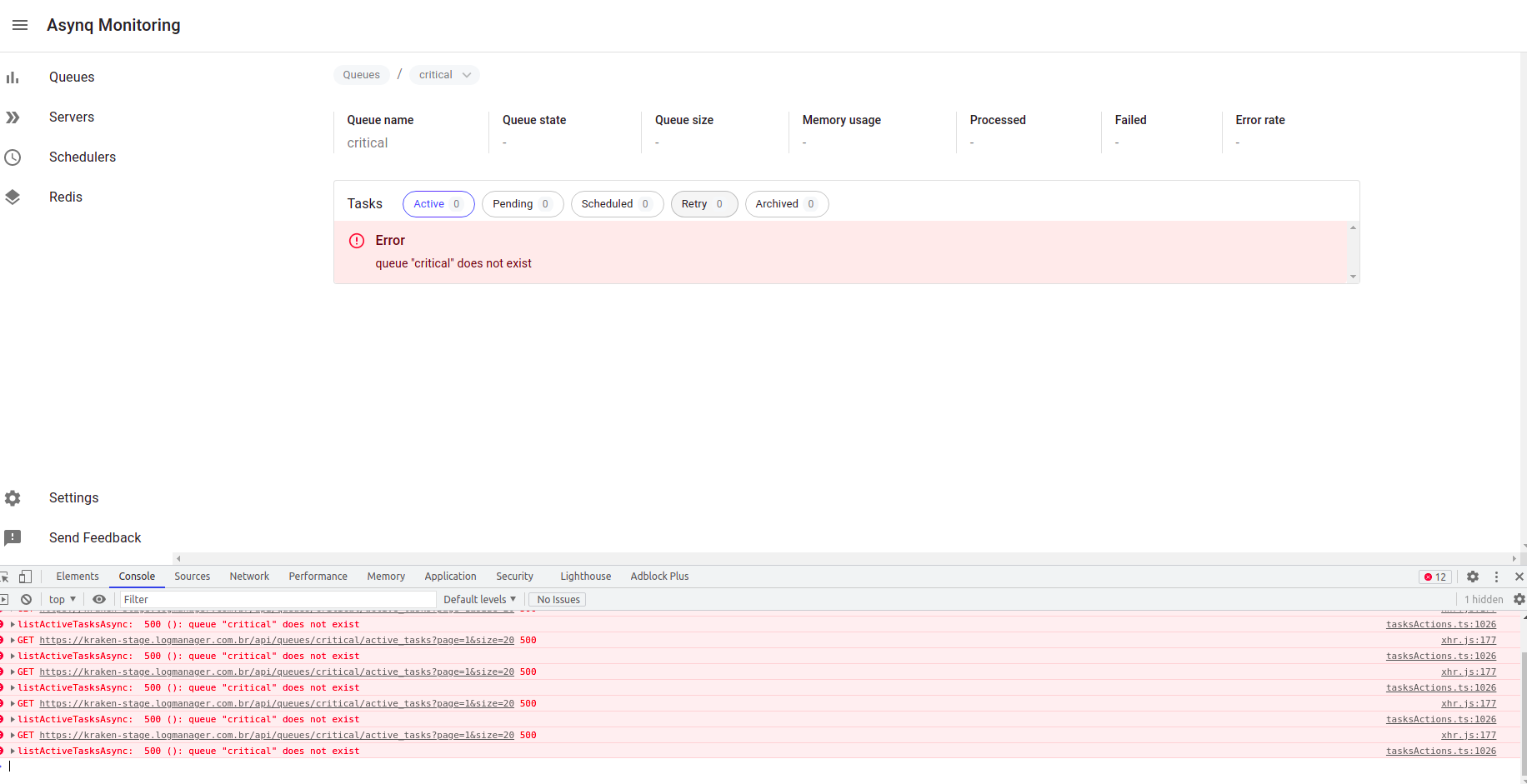Switch to the Security DevTools tab

pyautogui.click(x=514, y=577)
